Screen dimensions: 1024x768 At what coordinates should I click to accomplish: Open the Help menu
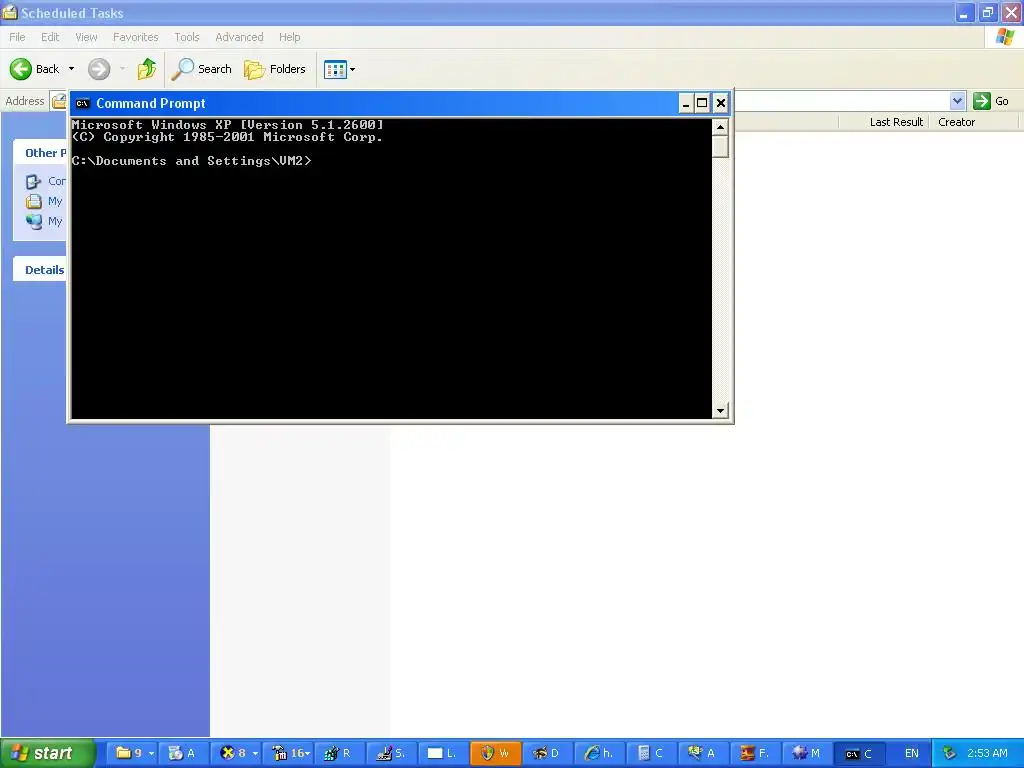[290, 37]
